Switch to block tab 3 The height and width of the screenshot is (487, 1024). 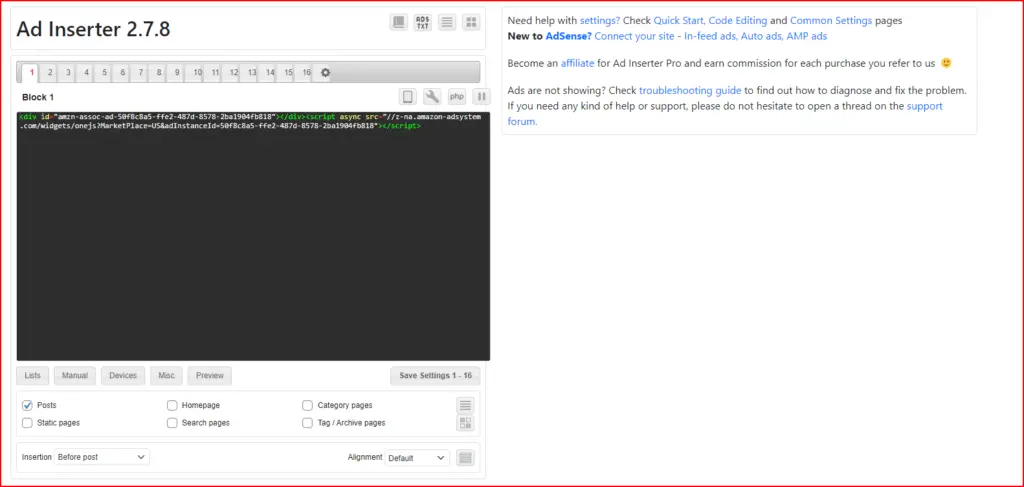(68, 73)
